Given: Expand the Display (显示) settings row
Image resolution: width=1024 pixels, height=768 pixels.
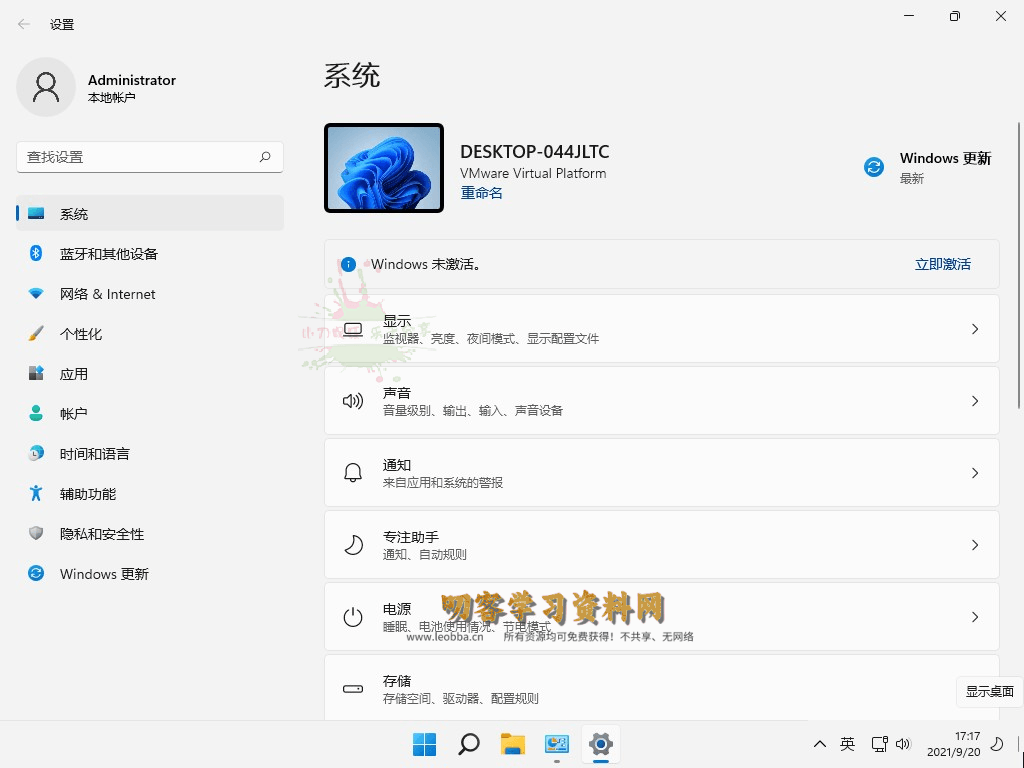Looking at the screenshot, I should tap(661, 329).
